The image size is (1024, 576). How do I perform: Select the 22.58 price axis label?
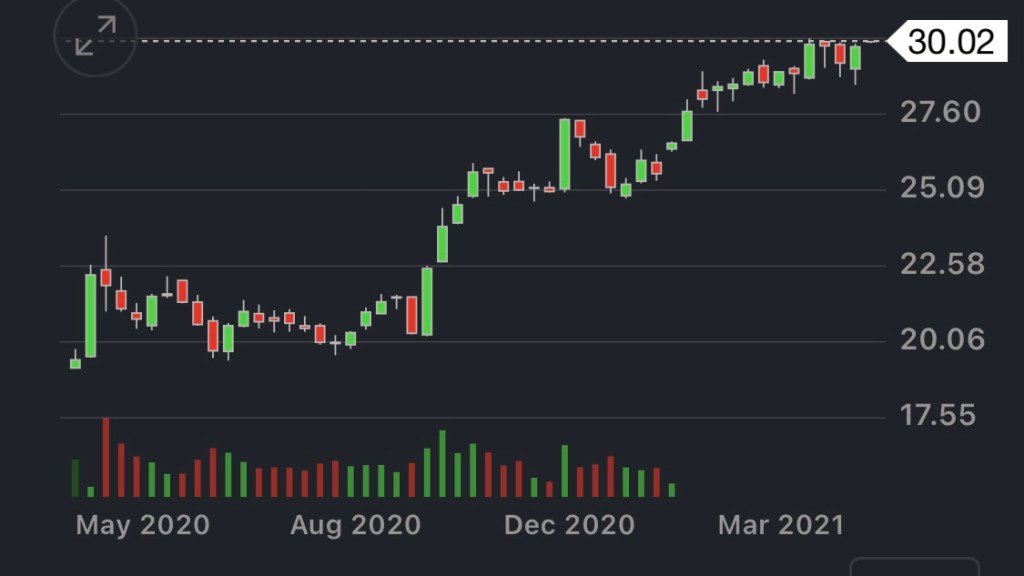click(x=940, y=264)
